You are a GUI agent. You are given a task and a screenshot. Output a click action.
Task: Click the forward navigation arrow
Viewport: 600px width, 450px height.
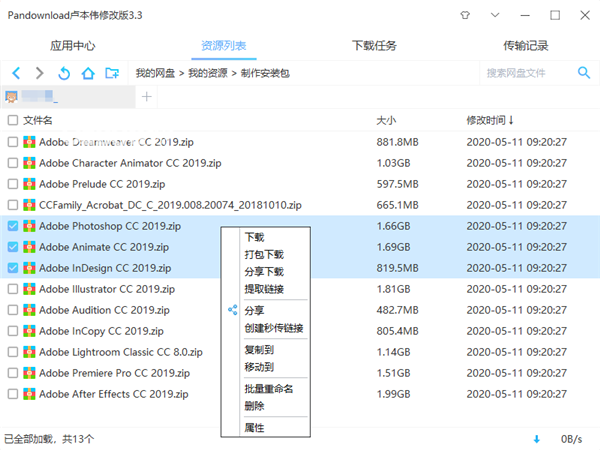pyautogui.click(x=40, y=73)
